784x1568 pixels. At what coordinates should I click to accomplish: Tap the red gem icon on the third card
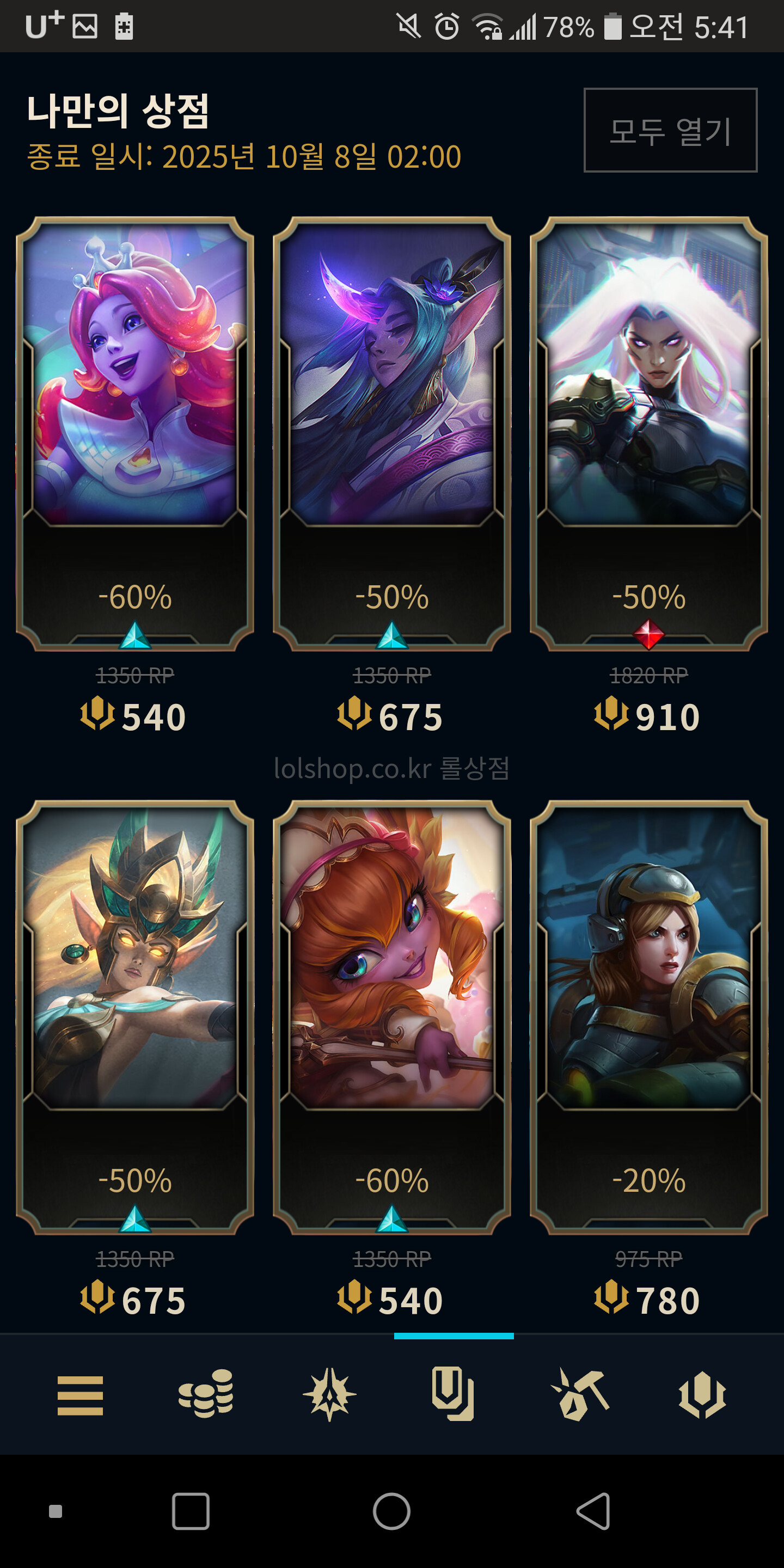(x=649, y=634)
